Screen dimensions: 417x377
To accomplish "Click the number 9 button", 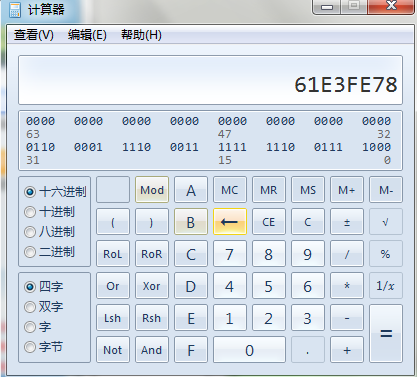I will (x=308, y=254).
